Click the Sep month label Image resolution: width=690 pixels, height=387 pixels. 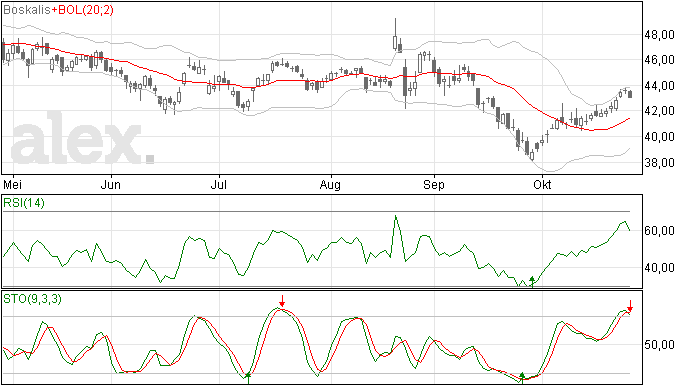(x=434, y=184)
